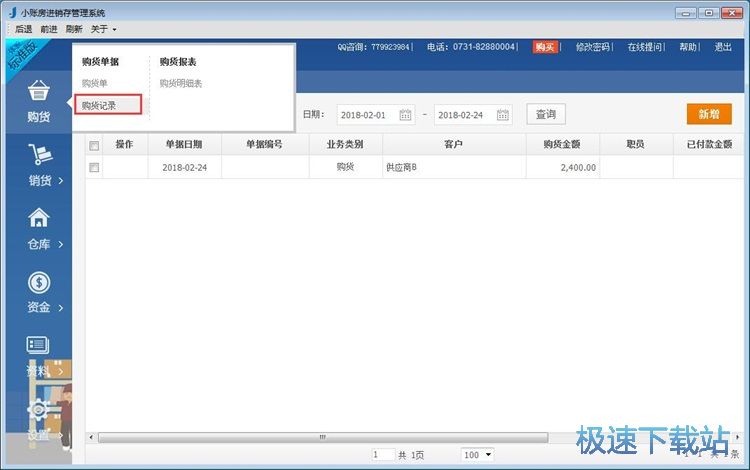Click the 业务类别 column header
The width and height of the screenshot is (750, 470).
pyautogui.click(x=345, y=144)
